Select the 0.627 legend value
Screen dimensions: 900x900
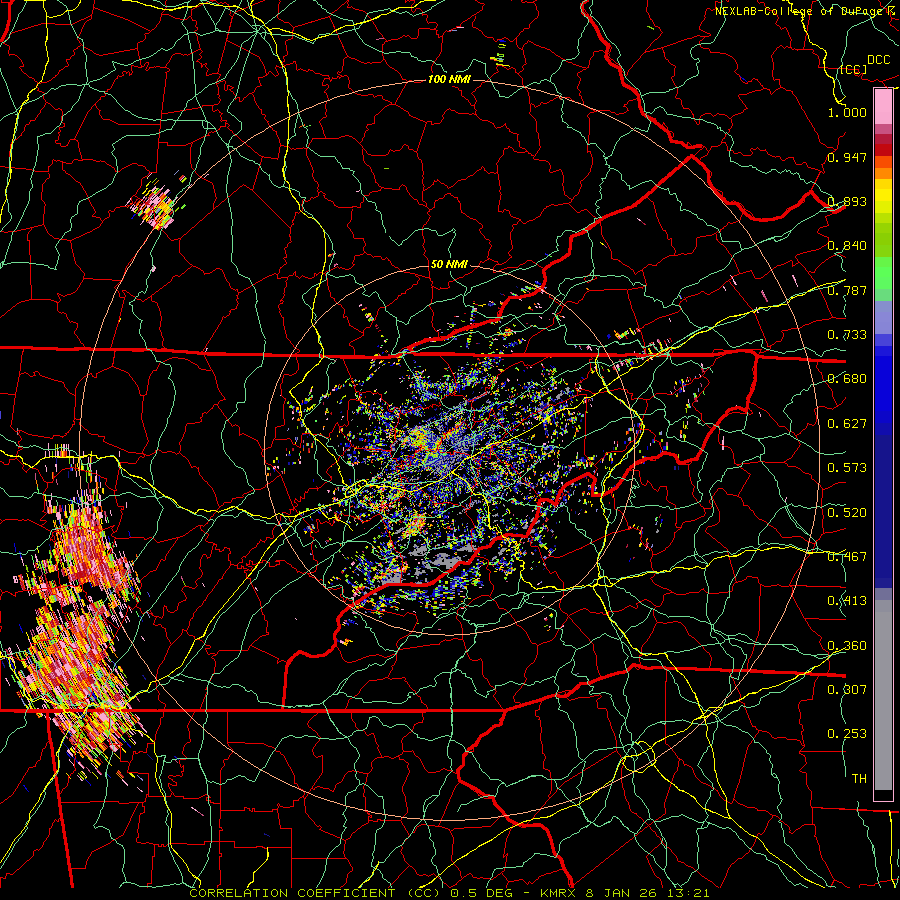point(847,424)
